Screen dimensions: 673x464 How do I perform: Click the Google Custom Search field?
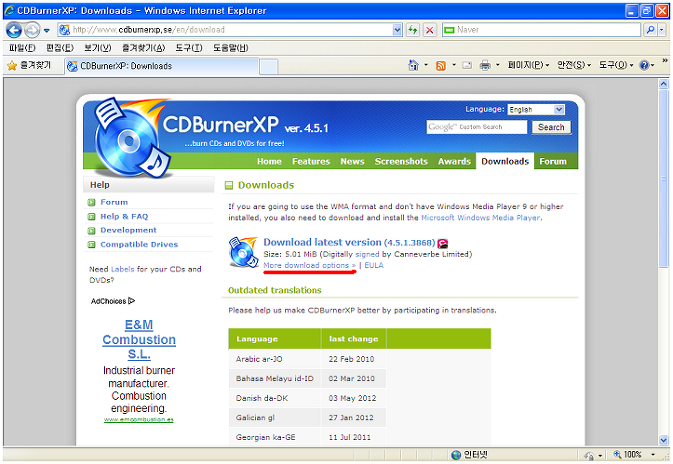[476, 127]
